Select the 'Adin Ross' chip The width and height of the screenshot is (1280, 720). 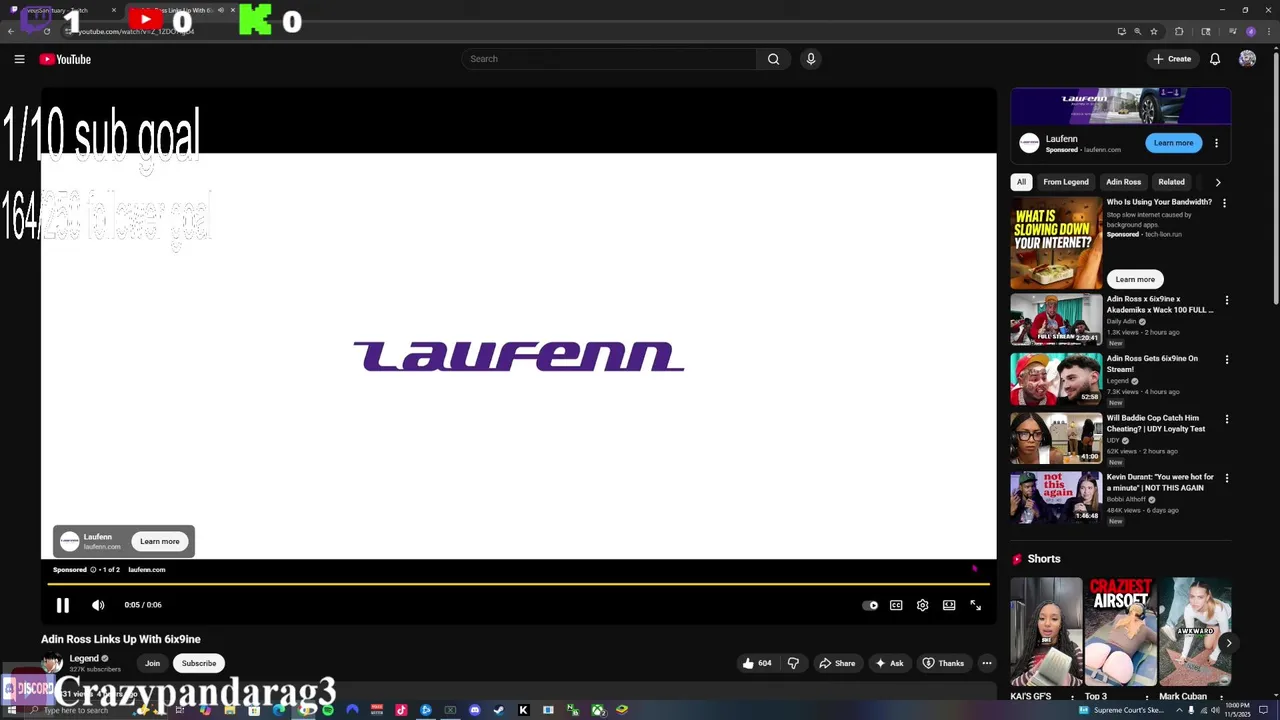click(x=1123, y=182)
